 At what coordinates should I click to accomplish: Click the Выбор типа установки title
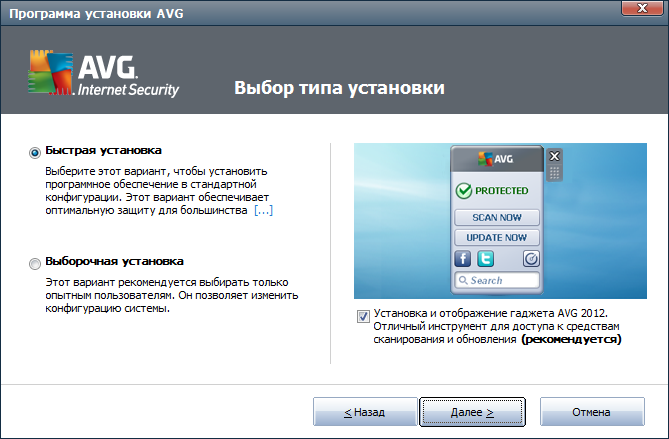tap(339, 88)
